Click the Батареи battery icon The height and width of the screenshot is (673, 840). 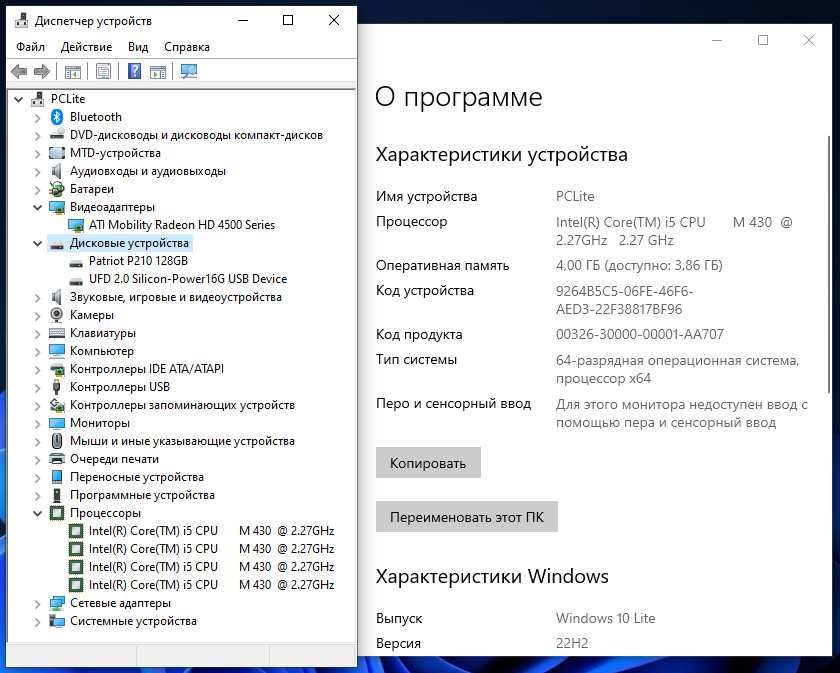[57, 189]
